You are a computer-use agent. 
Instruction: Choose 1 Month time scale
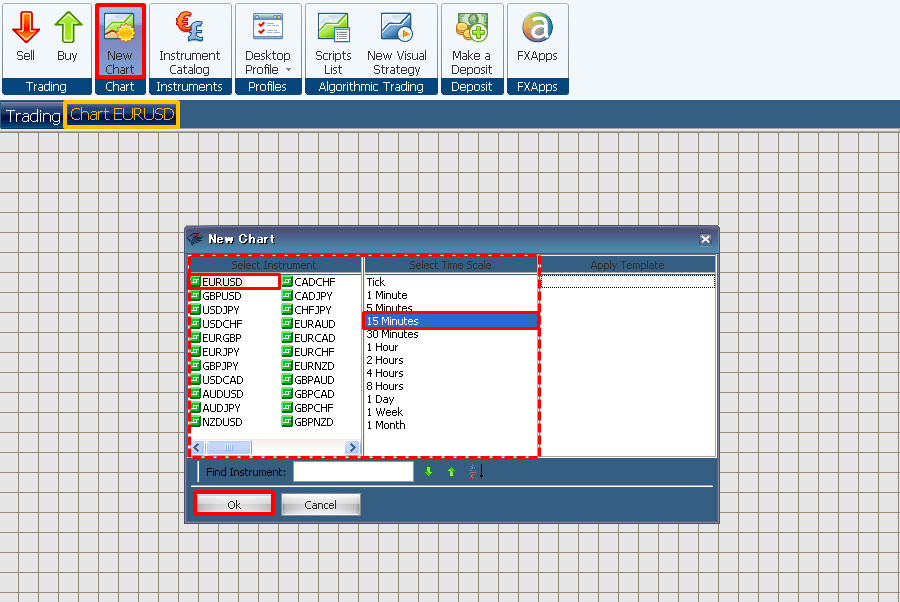point(451,425)
